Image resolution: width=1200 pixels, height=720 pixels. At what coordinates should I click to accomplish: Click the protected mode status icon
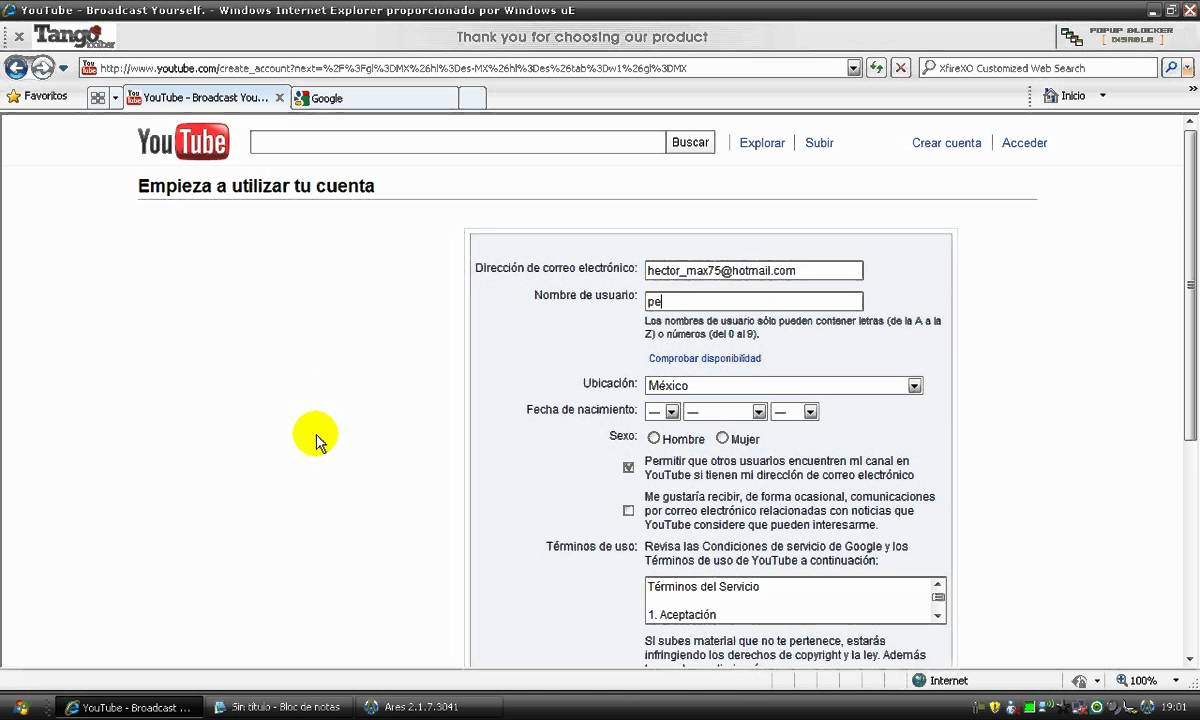coord(1079,680)
